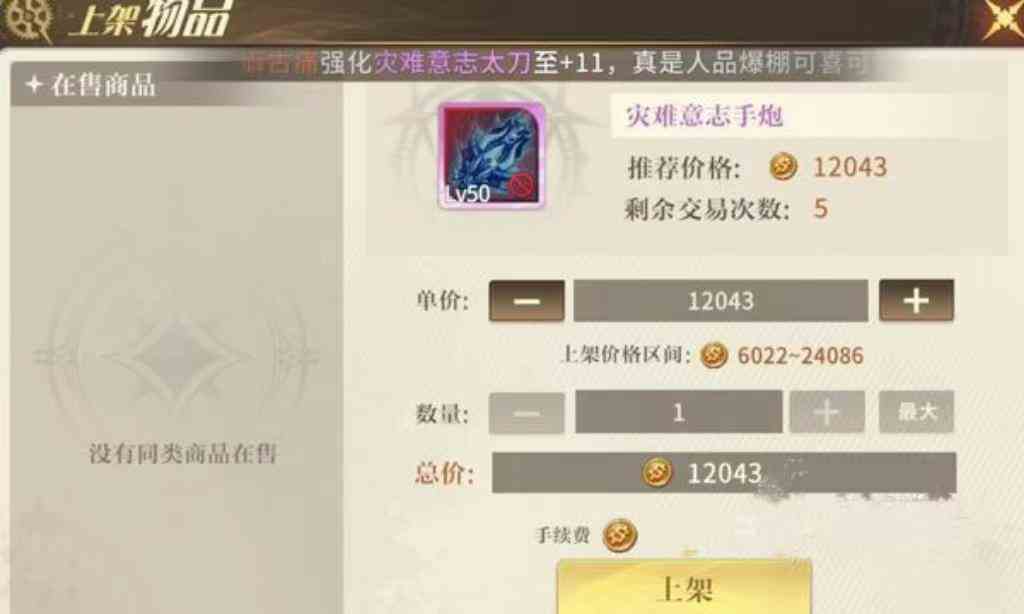Open the Lv50 hand cannon item icon
Image resolution: width=1024 pixels, height=614 pixels.
(491, 156)
